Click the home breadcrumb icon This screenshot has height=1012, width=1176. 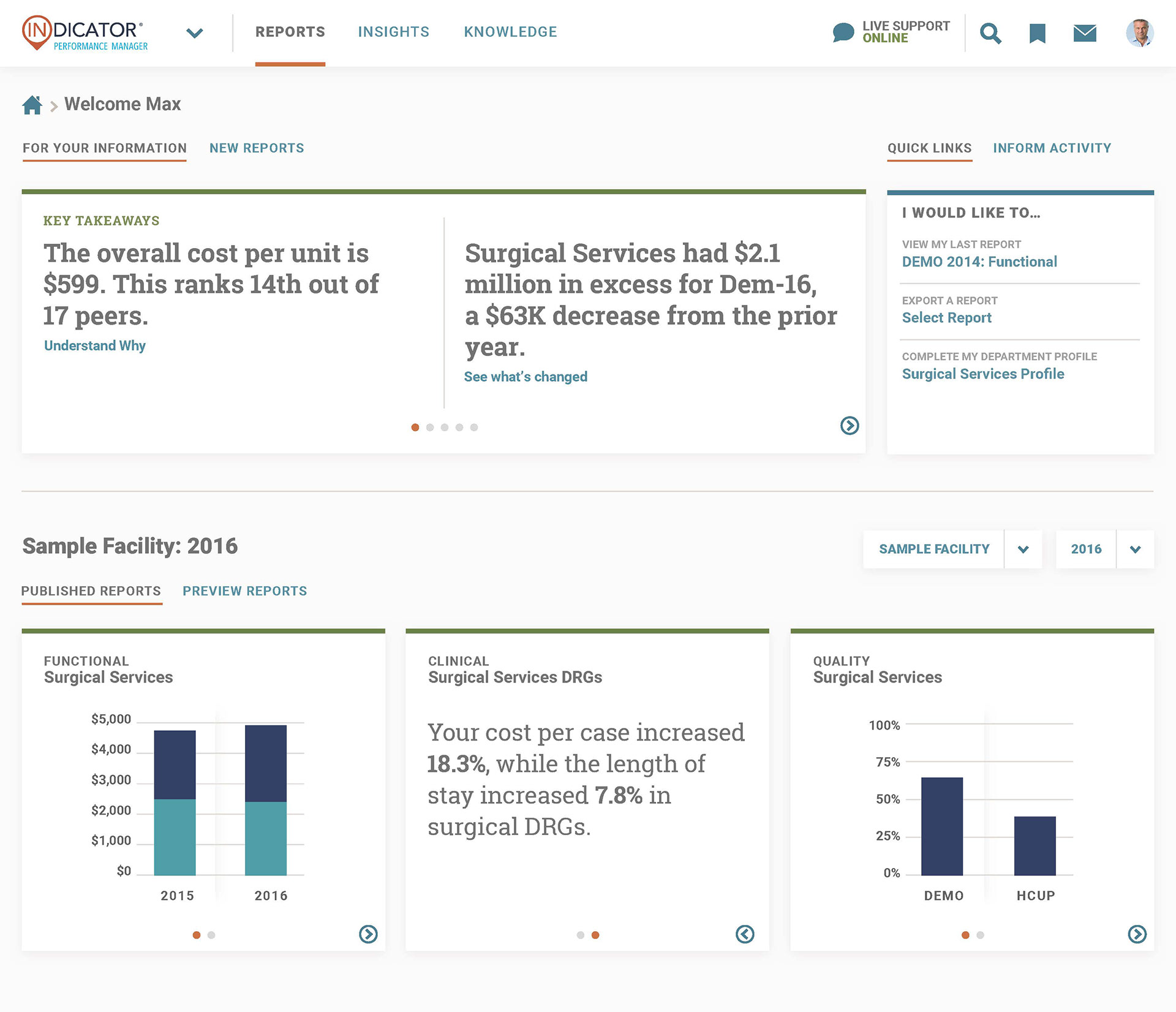tap(32, 105)
